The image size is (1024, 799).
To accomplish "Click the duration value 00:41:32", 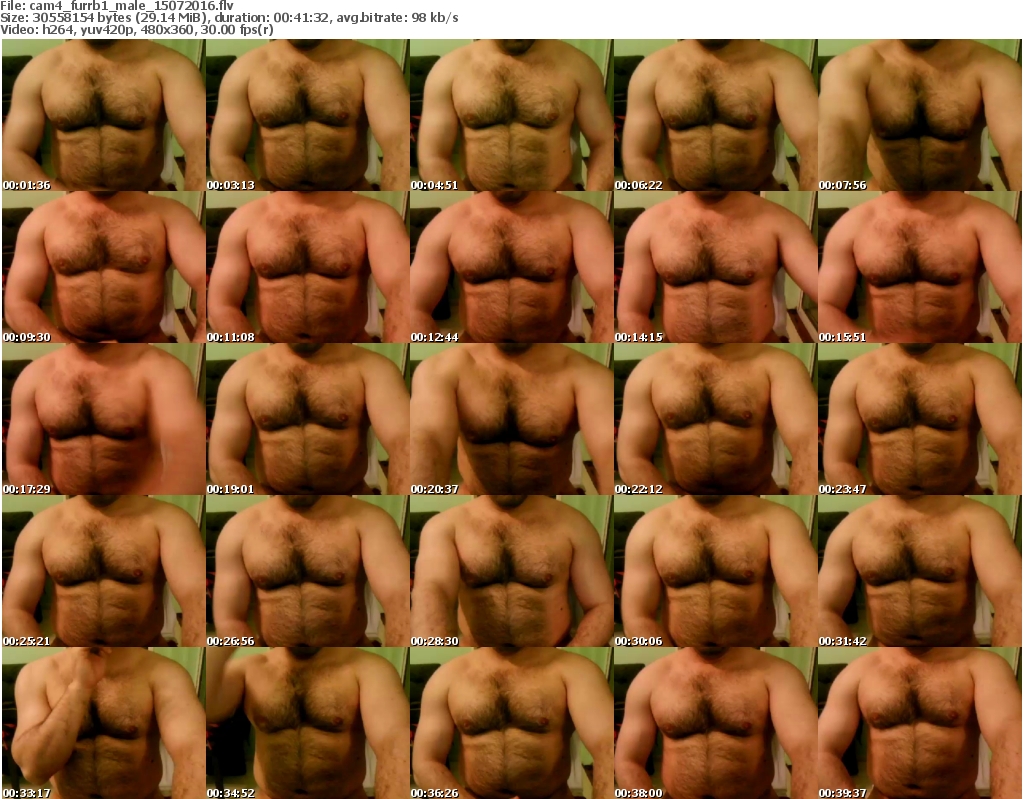I will click(x=301, y=18).
